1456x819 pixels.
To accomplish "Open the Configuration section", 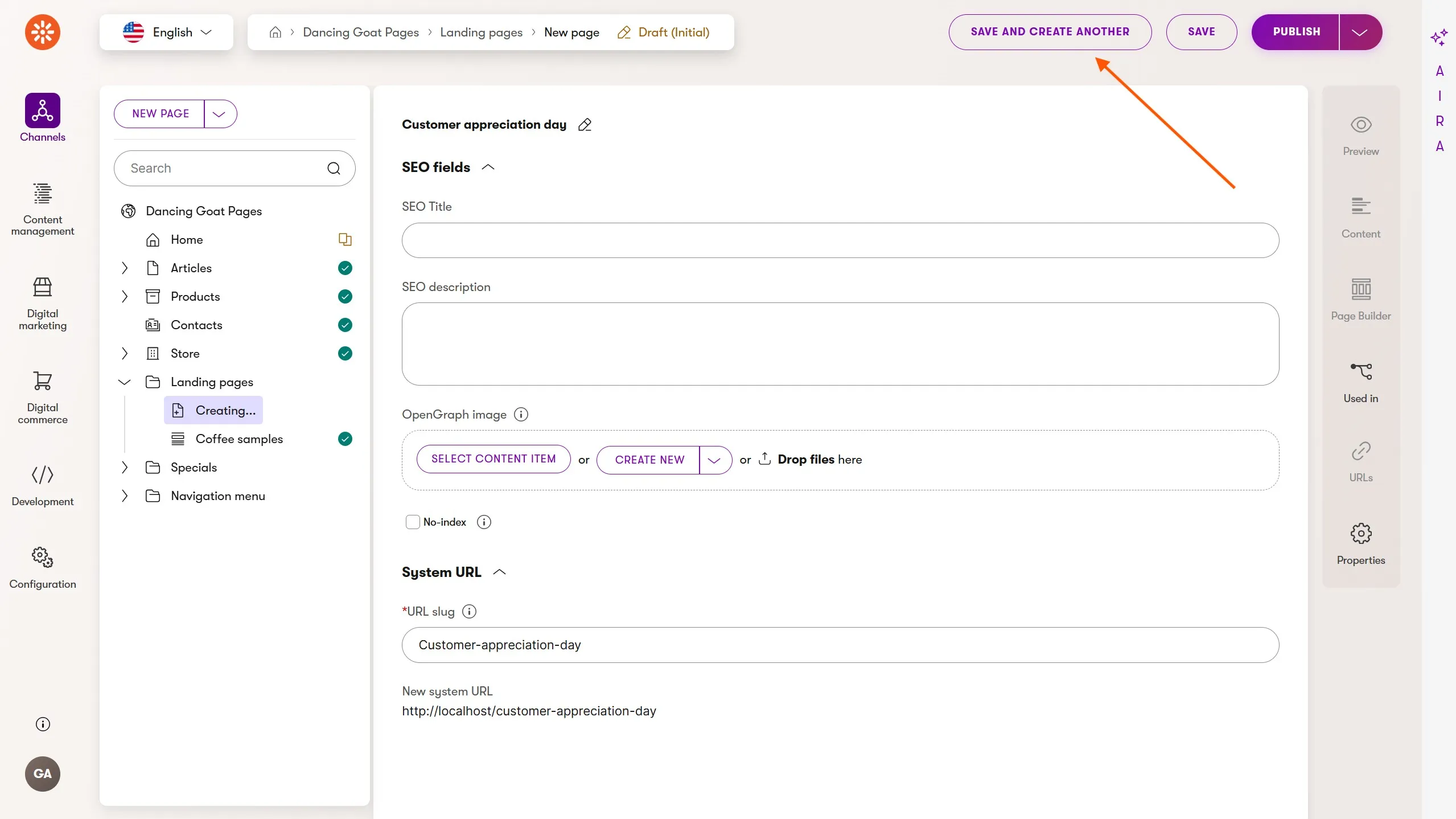I will pos(43,568).
